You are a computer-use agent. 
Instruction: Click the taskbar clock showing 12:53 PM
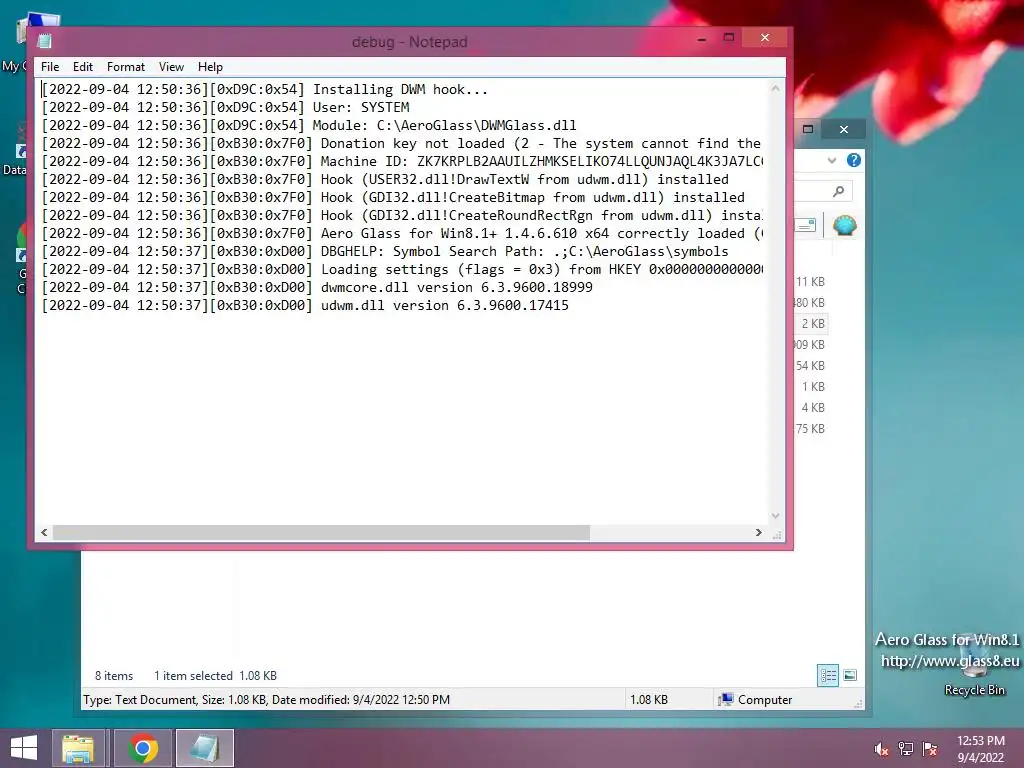980,749
